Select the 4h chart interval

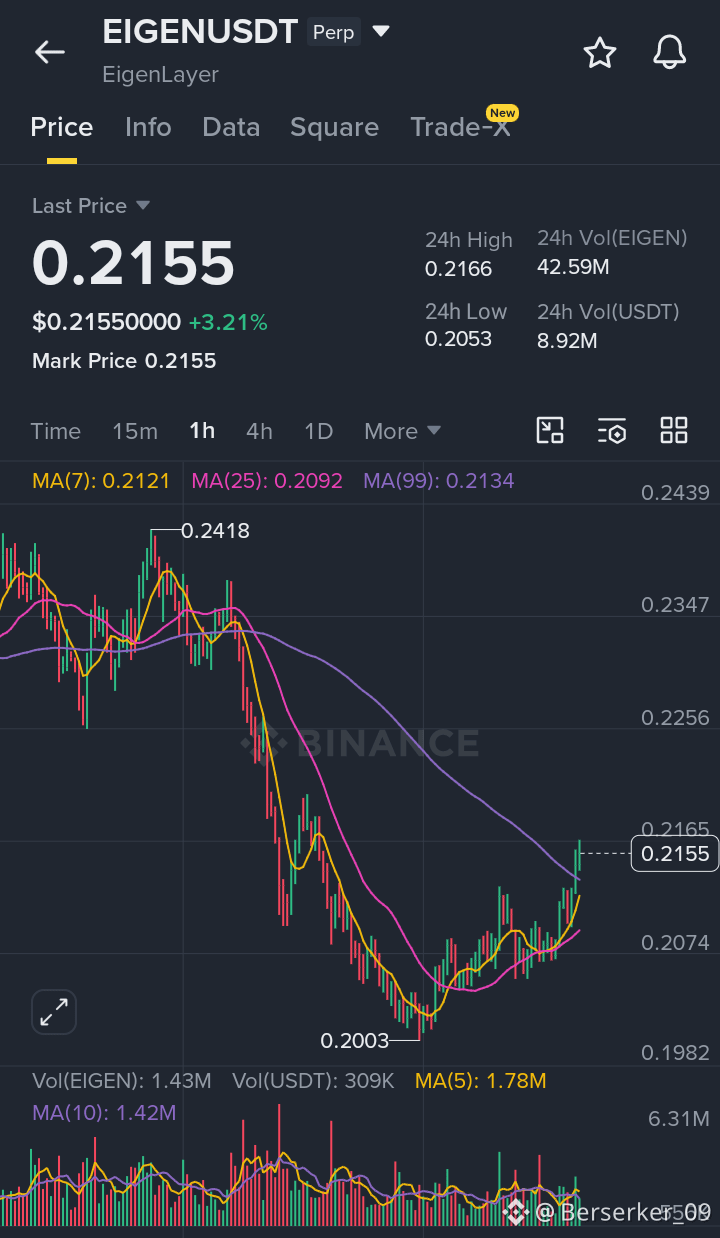click(259, 431)
